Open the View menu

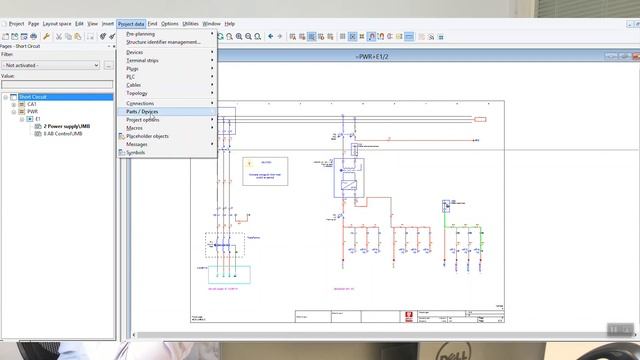click(x=93, y=24)
